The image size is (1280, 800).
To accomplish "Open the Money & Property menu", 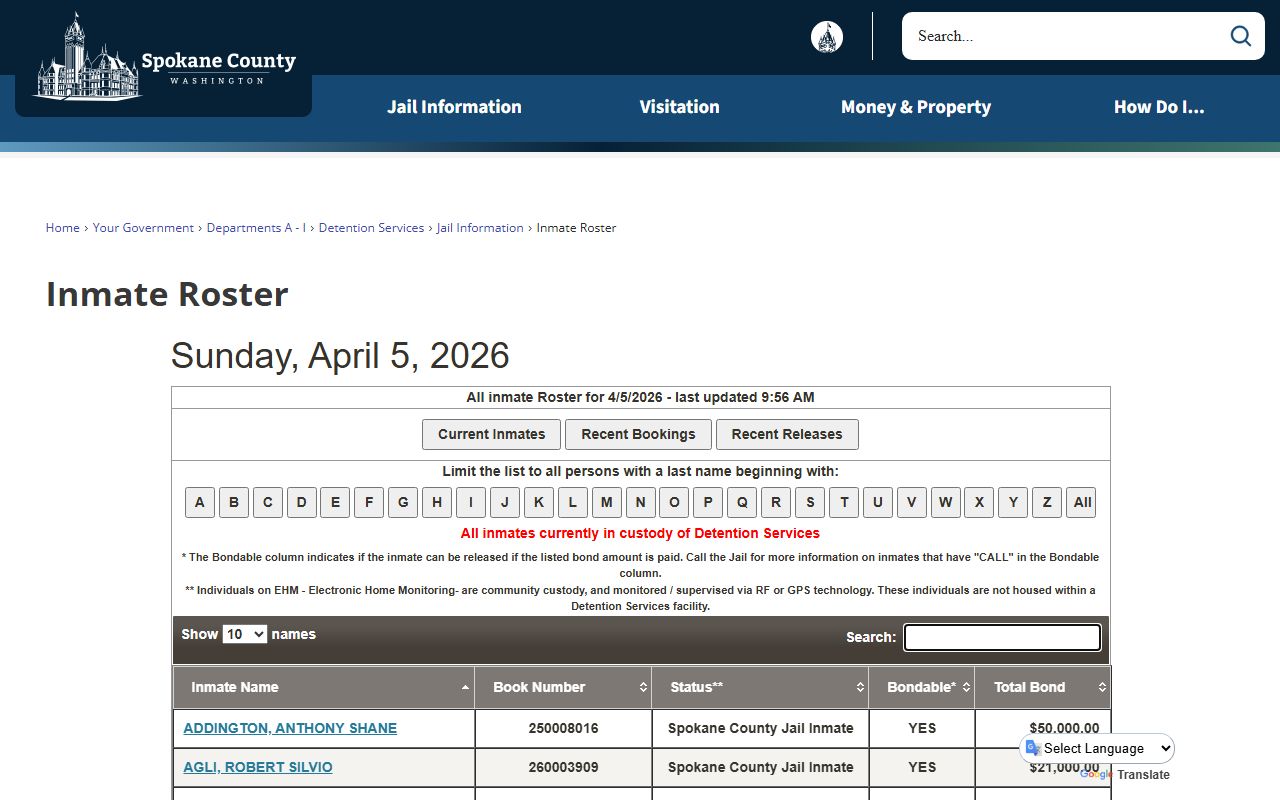I will tap(915, 107).
